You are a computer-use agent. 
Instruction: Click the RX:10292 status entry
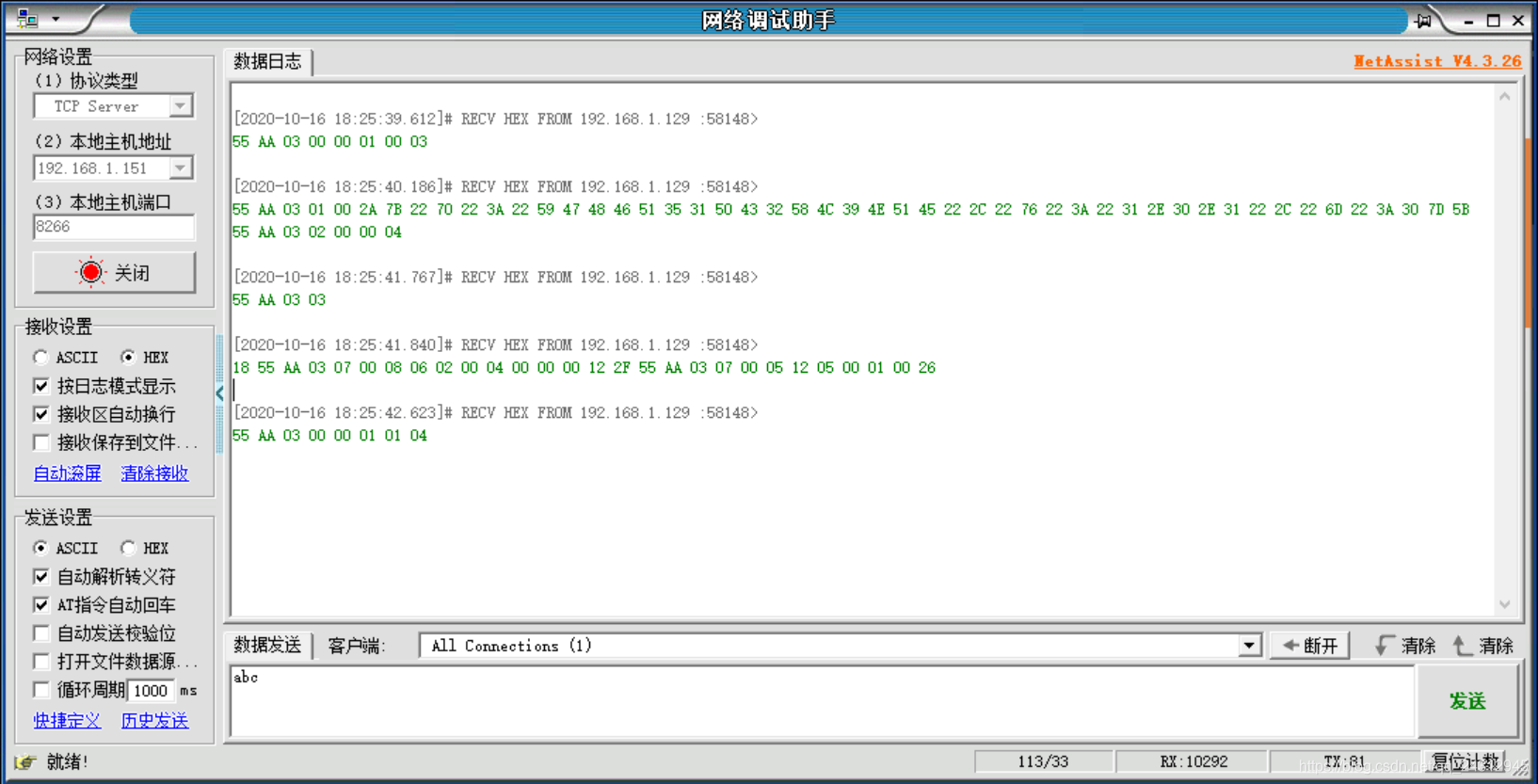(1194, 761)
